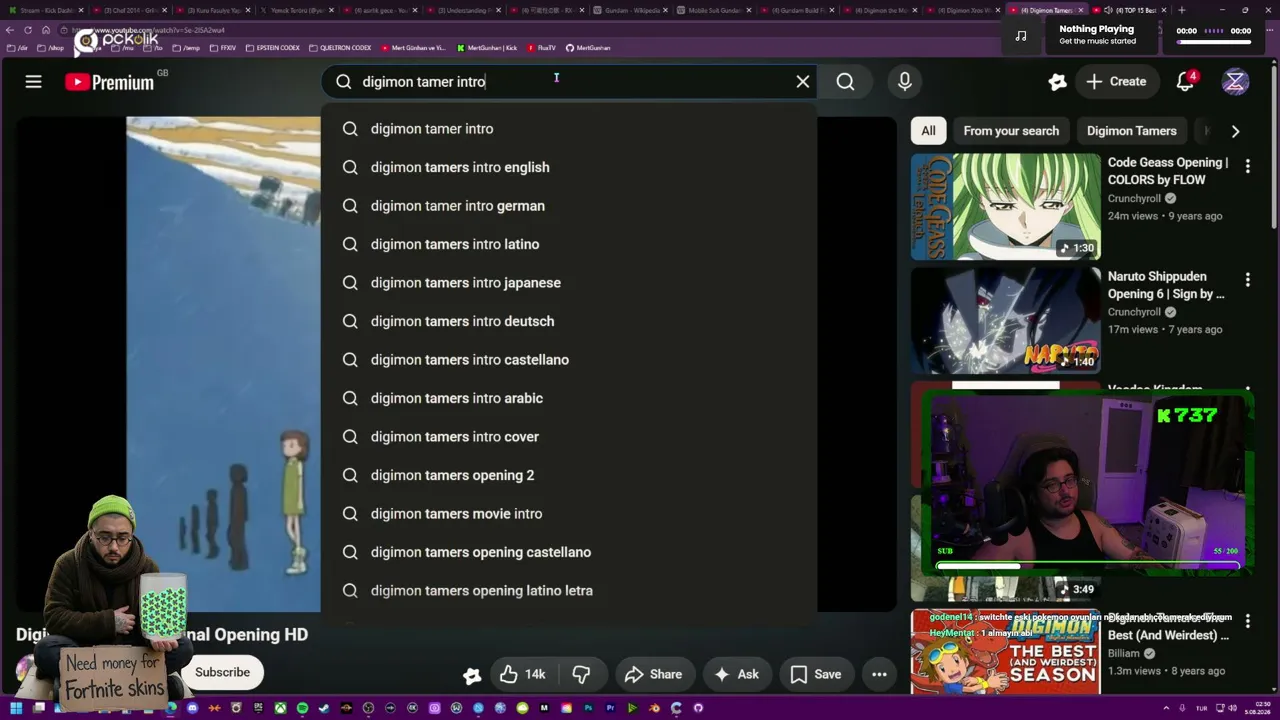Launch Spotify from the taskbar
Image resolution: width=1280 pixels, height=720 pixels.
[x=302, y=708]
